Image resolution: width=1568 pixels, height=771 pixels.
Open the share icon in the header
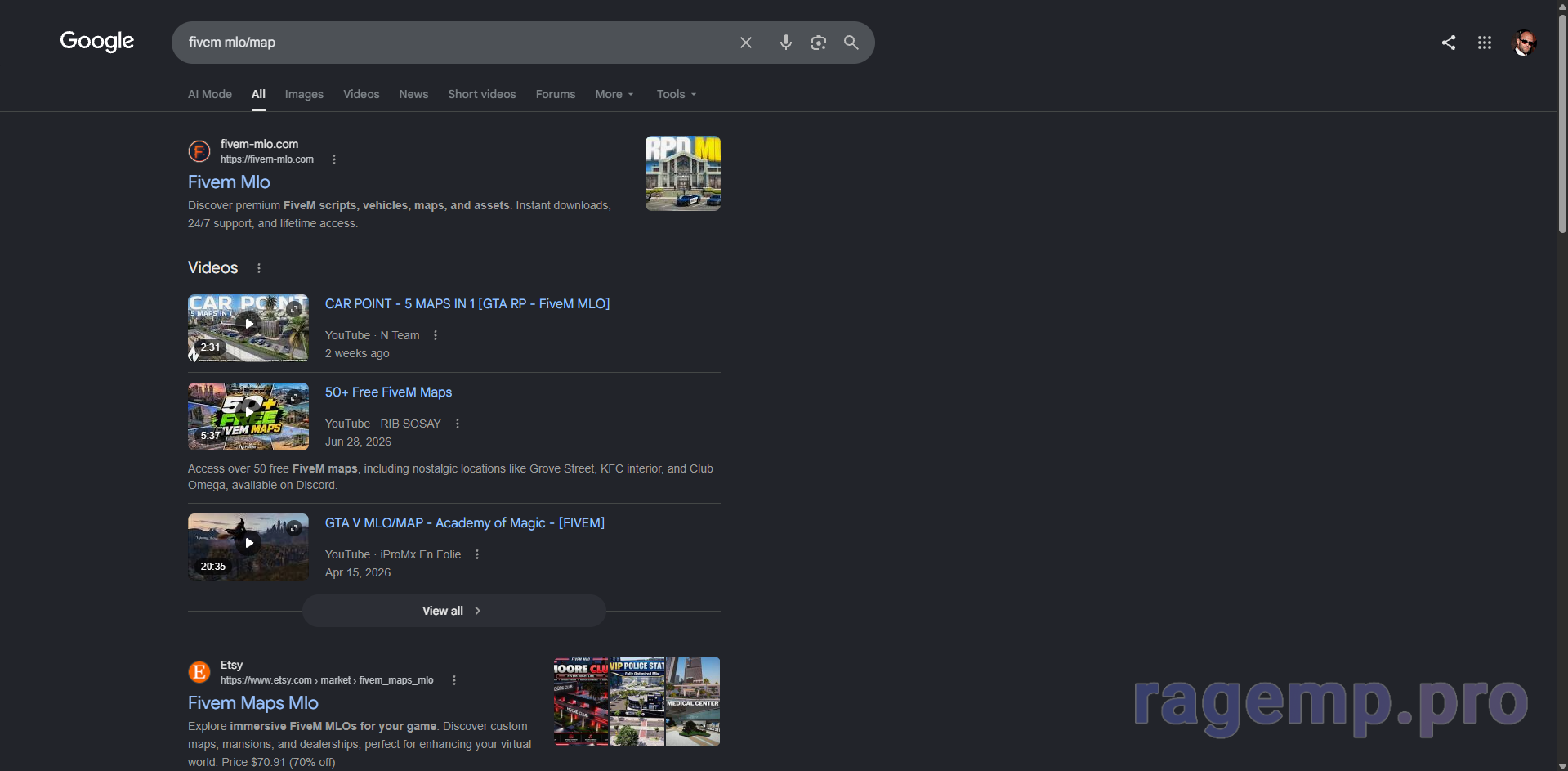tap(1449, 43)
